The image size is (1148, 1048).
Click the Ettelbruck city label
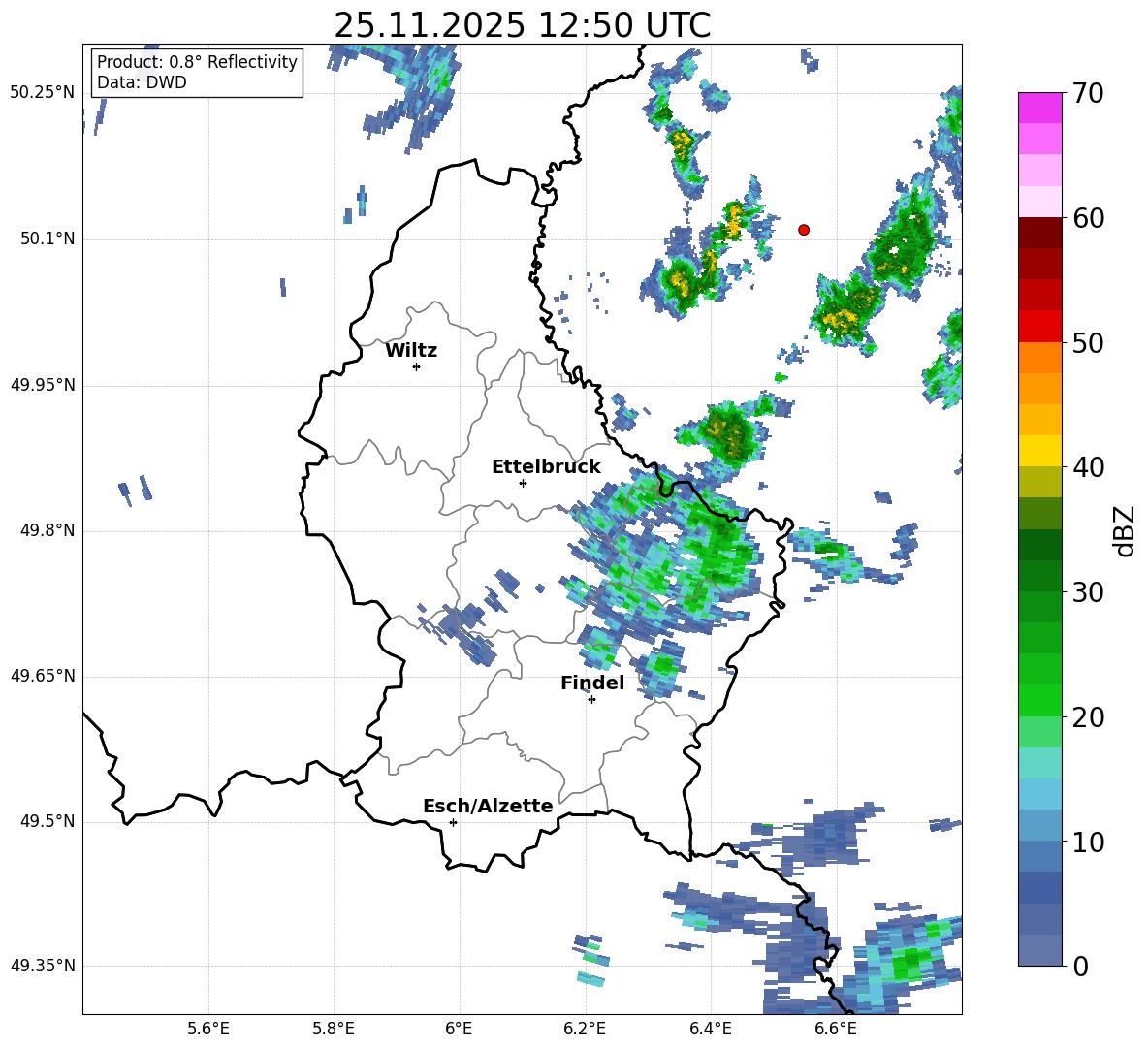[546, 467]
